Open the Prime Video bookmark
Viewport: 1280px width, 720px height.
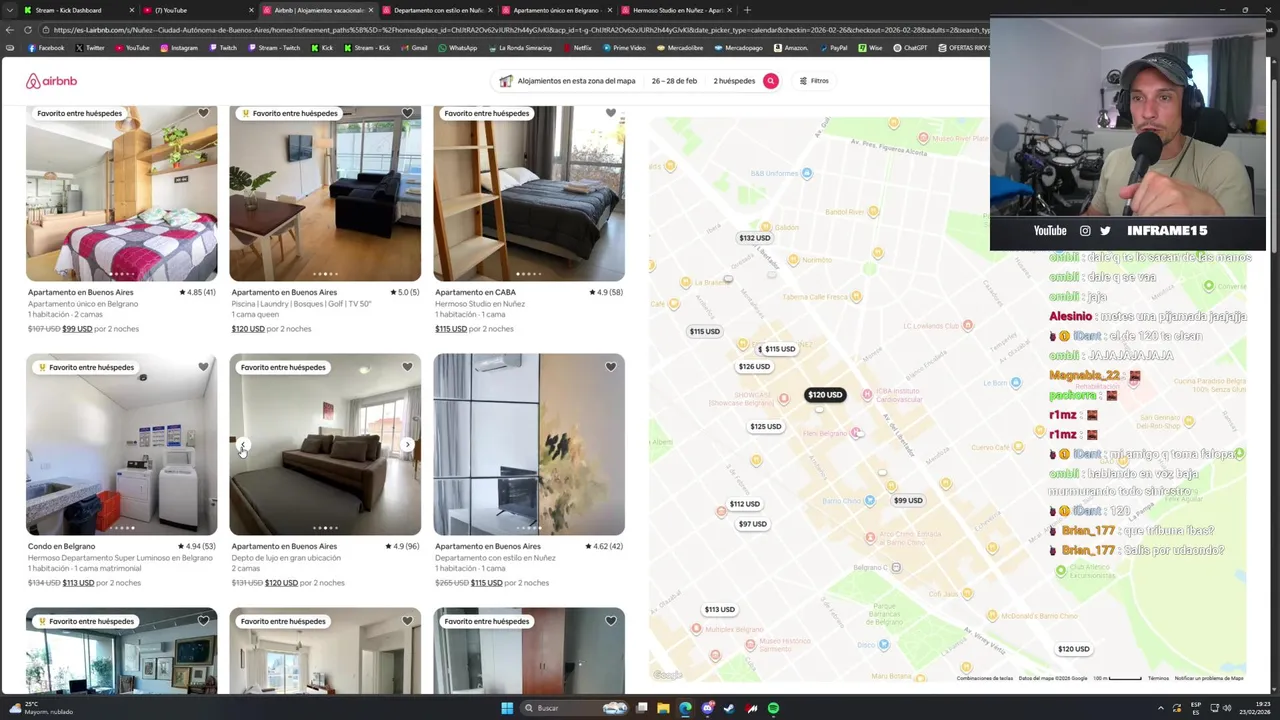pyautogui.click(x=624, y=48)
